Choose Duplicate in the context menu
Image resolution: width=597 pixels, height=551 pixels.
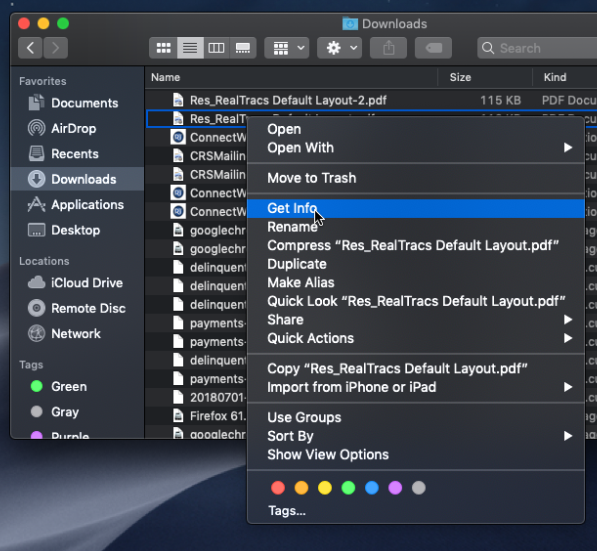point(416,264)
